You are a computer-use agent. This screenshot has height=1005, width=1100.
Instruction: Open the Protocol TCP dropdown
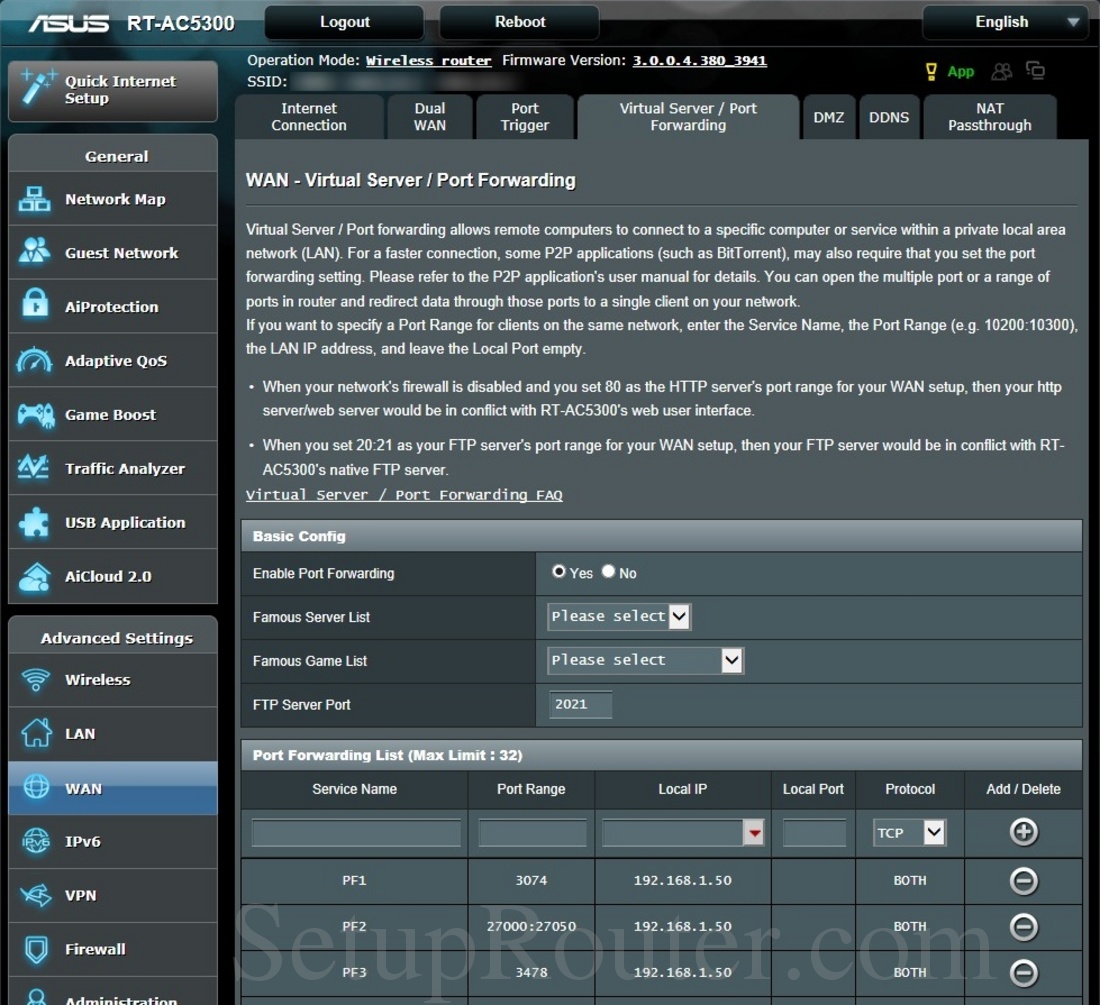910,832
